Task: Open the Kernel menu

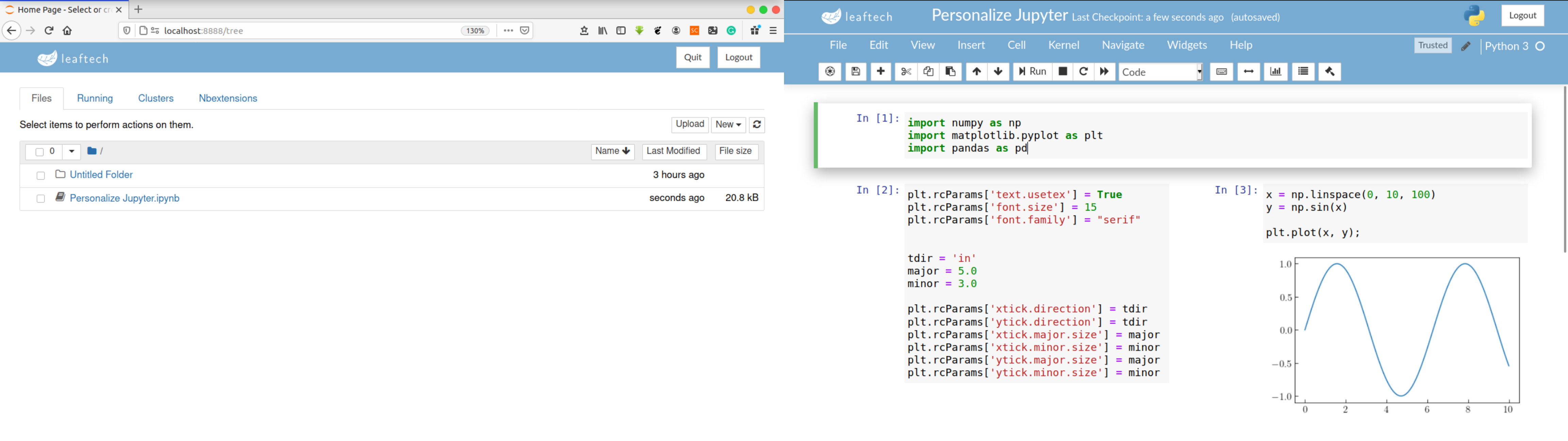Action: tap(1063, 45)
